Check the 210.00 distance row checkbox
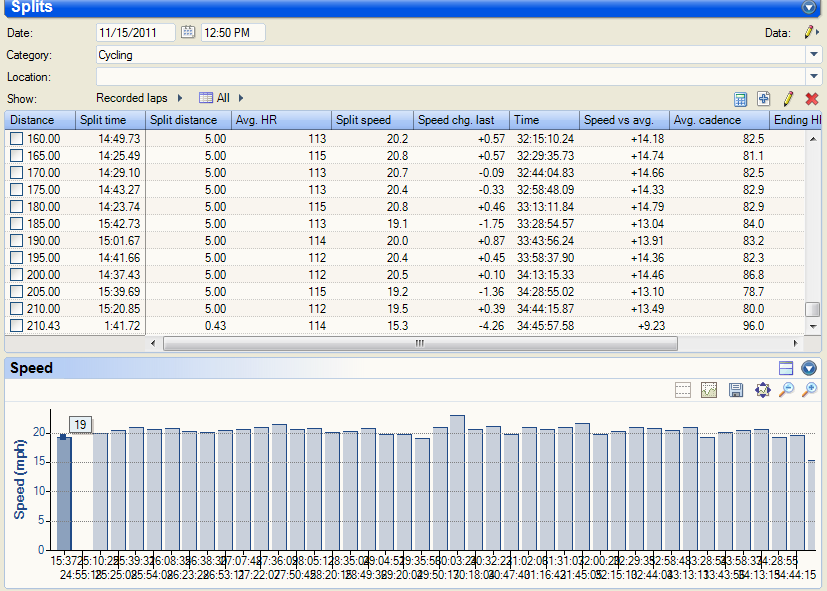This screenshot has height=591, width=827. tap(17, 308)
